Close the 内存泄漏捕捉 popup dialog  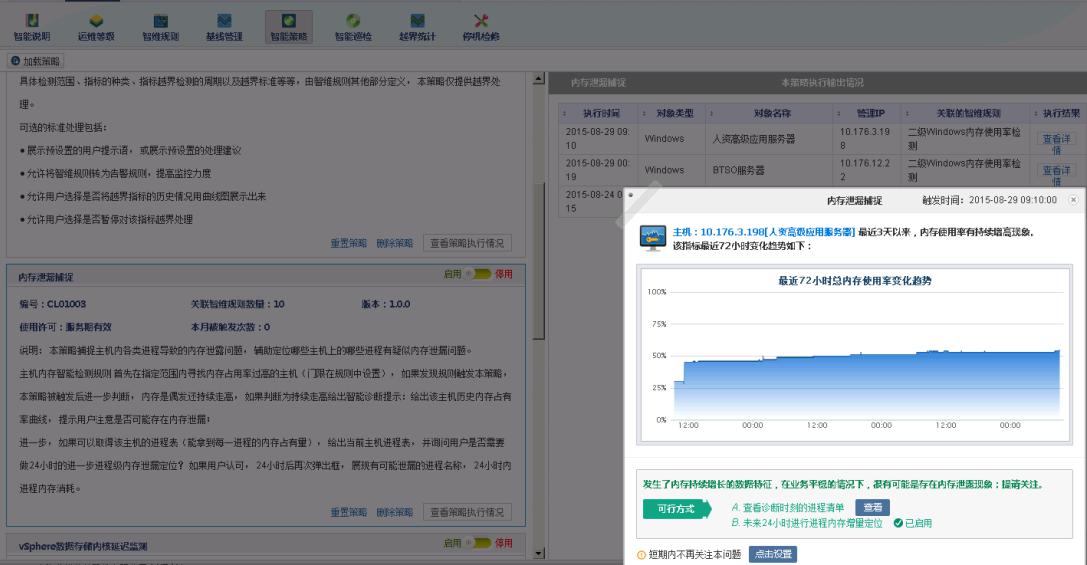click(x=1073, y=200)
